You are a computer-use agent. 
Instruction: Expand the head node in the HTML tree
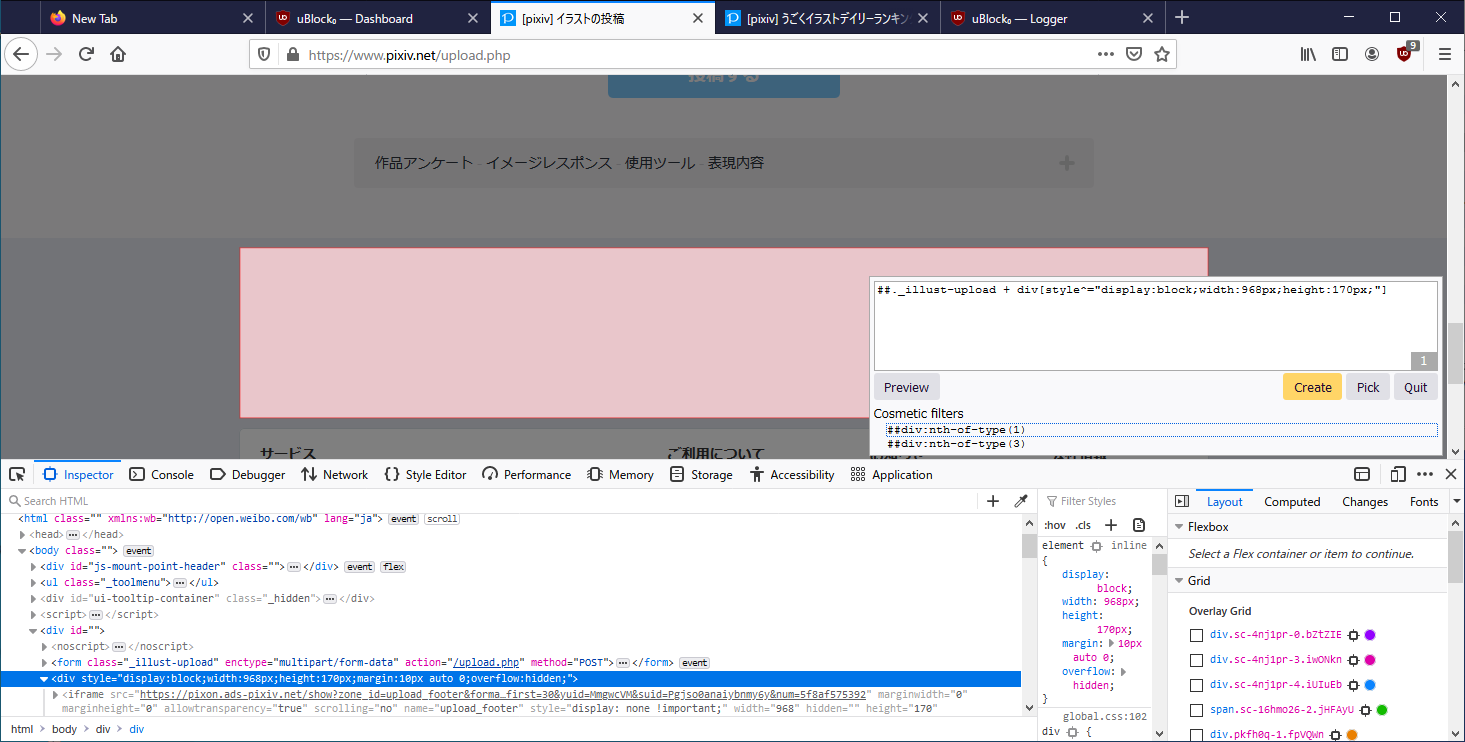click(x=21, y=534)
